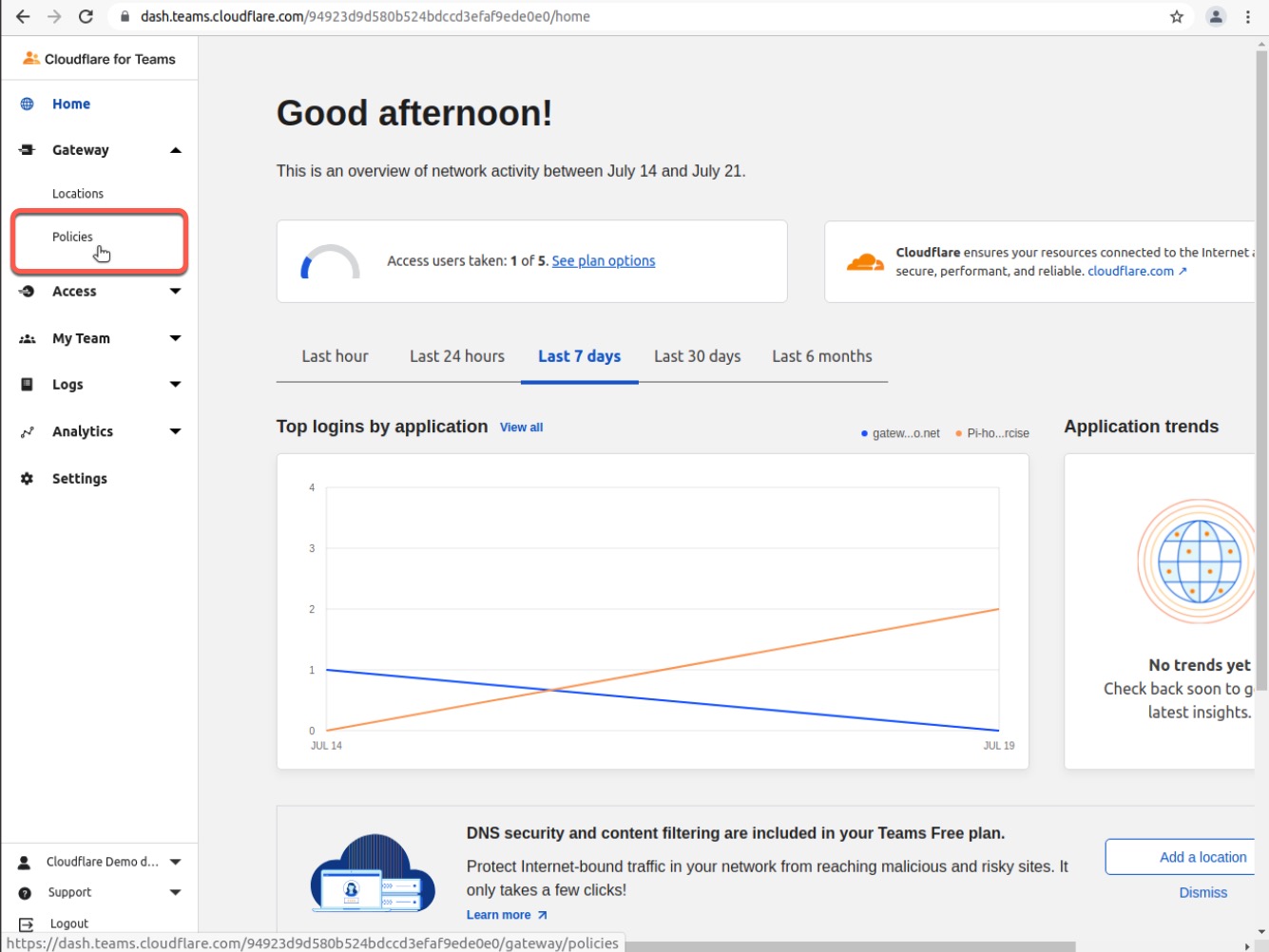Click the Logs book icon

click(28, 384)
